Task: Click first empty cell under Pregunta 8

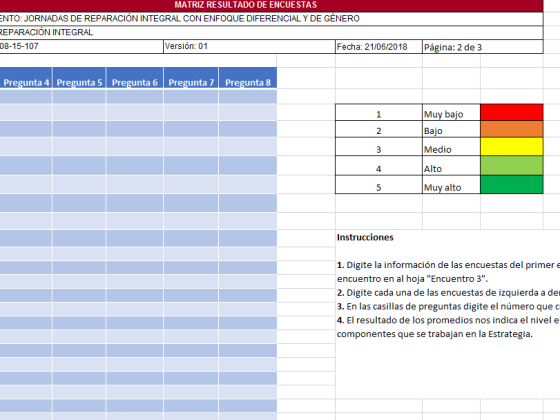Action: (248, 96)
